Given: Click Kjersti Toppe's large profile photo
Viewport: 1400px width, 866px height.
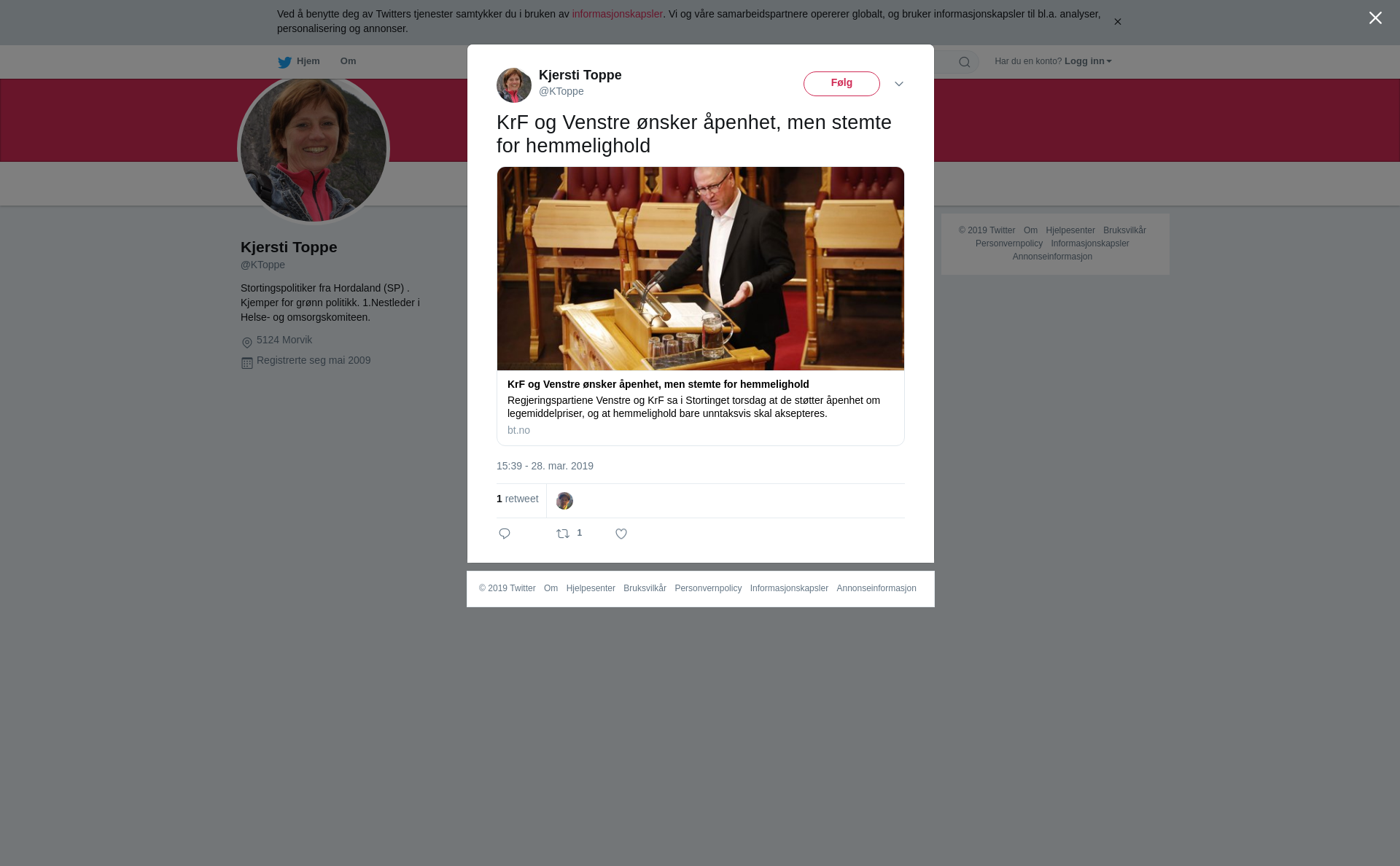Looking at the screenshot, I should coord(314,149).
